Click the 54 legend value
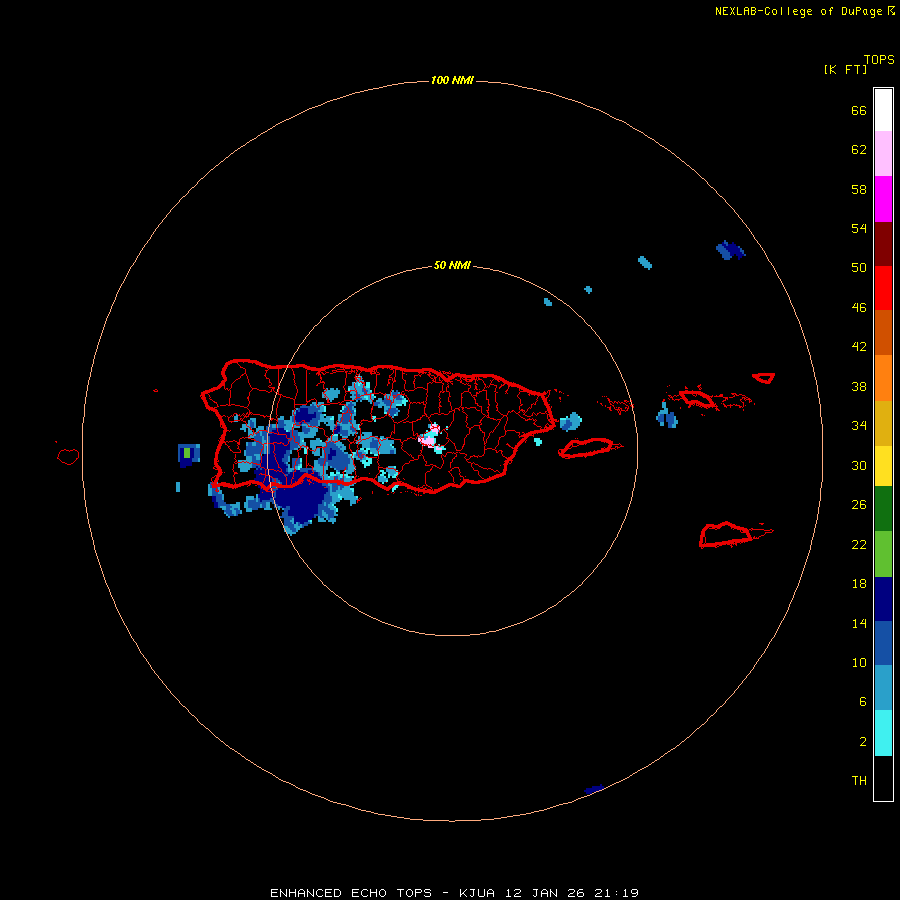The image size is (900, 900). 859,228
